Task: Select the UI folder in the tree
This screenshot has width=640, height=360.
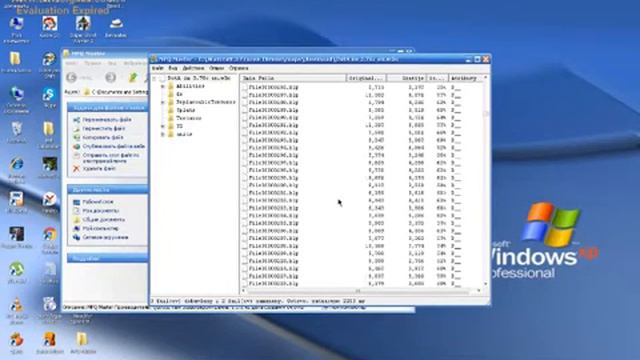Action: [x=180, y=126]
